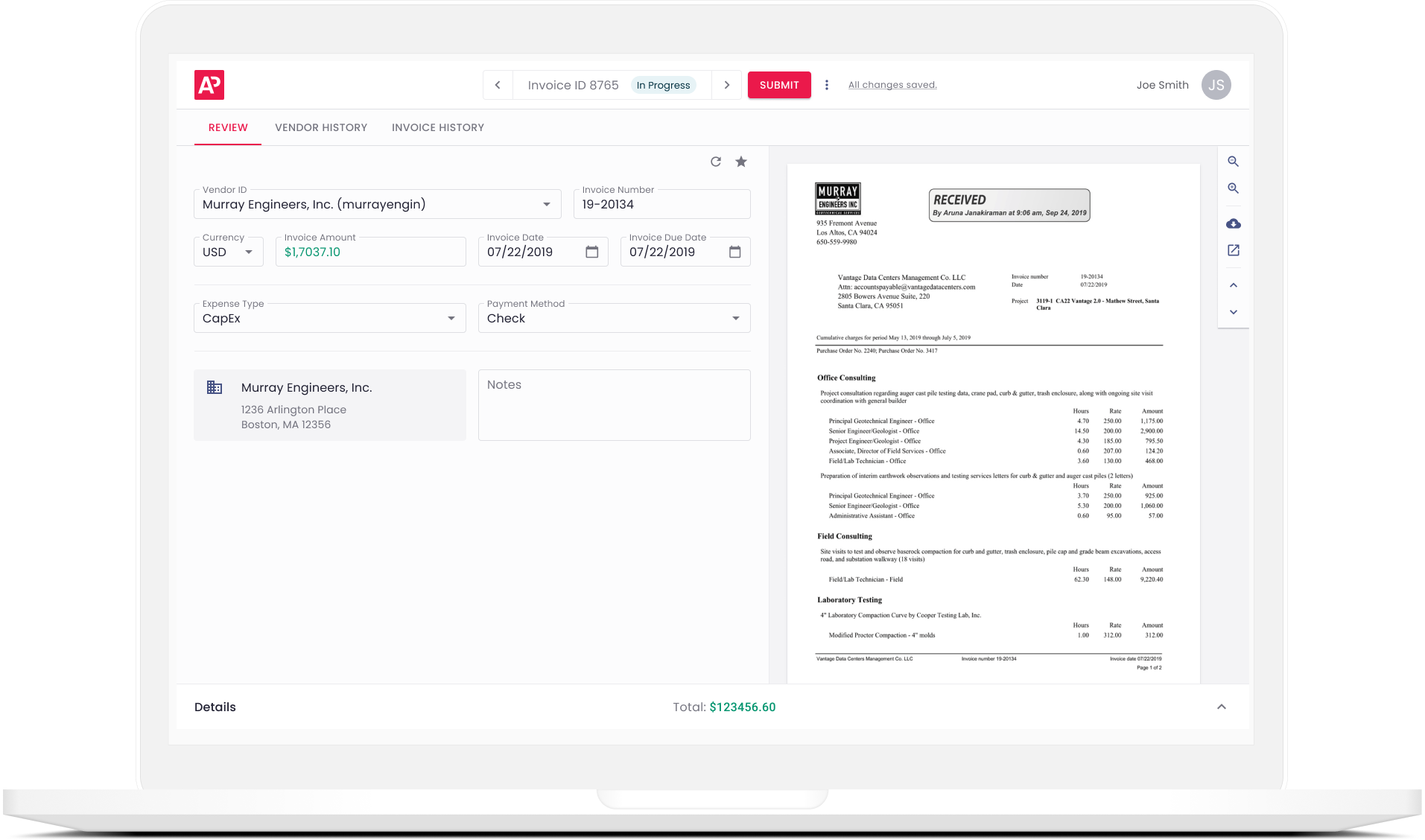Click the refresh icon above the form
Viewport: 1425px width, 840px height.
[x=716, y=162]
